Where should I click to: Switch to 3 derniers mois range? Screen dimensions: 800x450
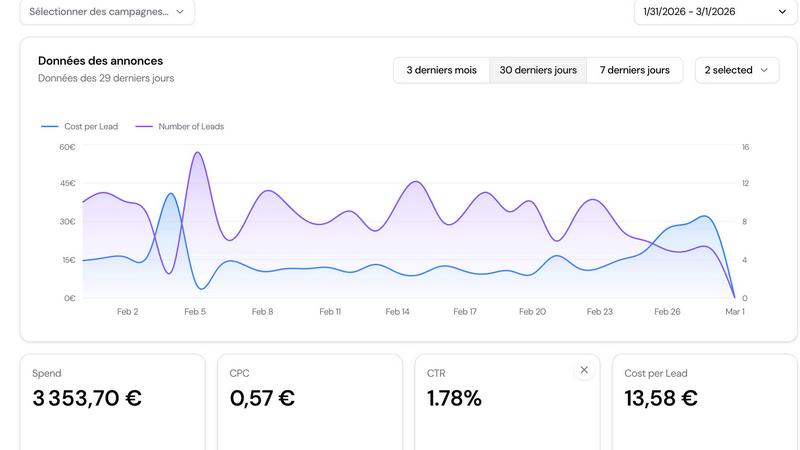(441, 70)
